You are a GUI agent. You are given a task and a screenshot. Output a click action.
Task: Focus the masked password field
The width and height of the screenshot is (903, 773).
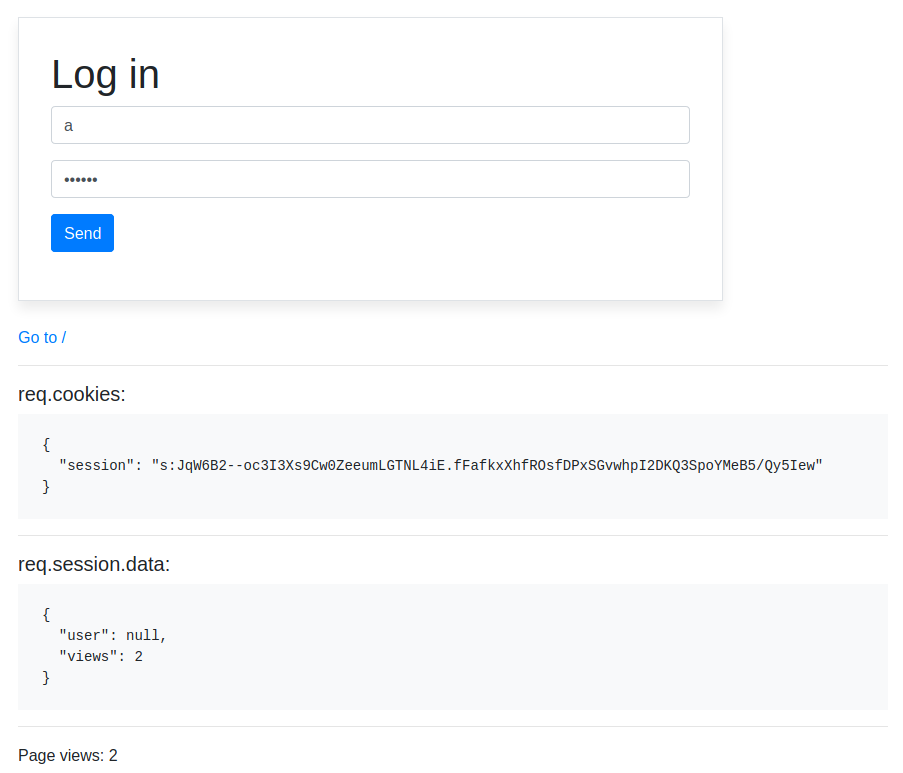click(x=370, y=179)
